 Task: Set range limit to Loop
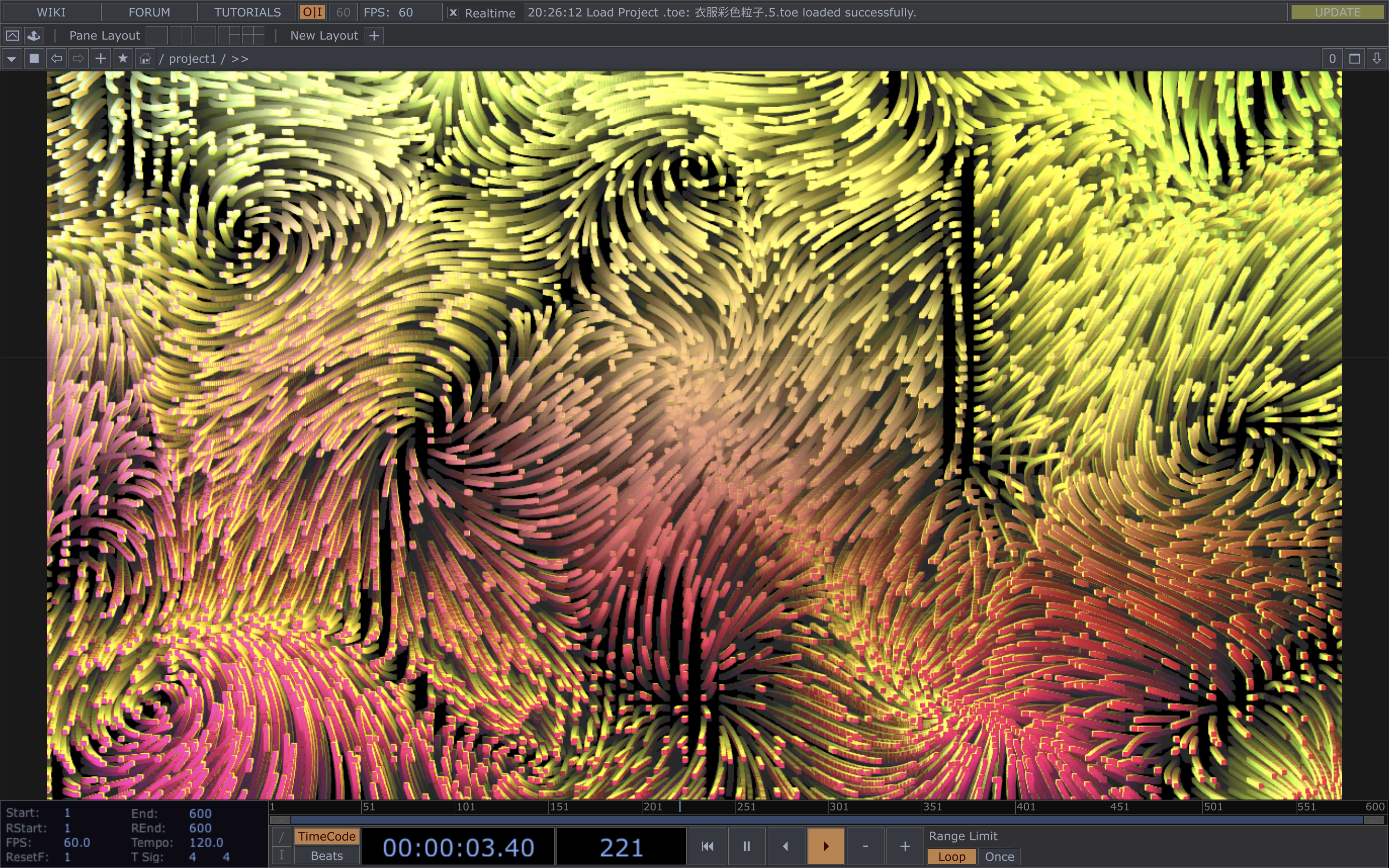[951, 856]
